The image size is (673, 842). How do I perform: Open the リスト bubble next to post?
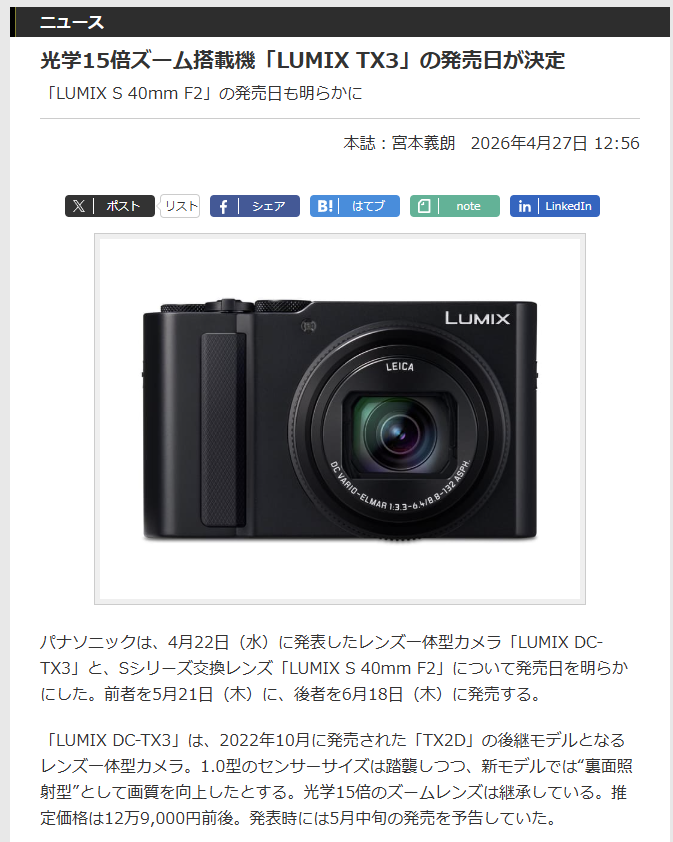click(180, 206)
